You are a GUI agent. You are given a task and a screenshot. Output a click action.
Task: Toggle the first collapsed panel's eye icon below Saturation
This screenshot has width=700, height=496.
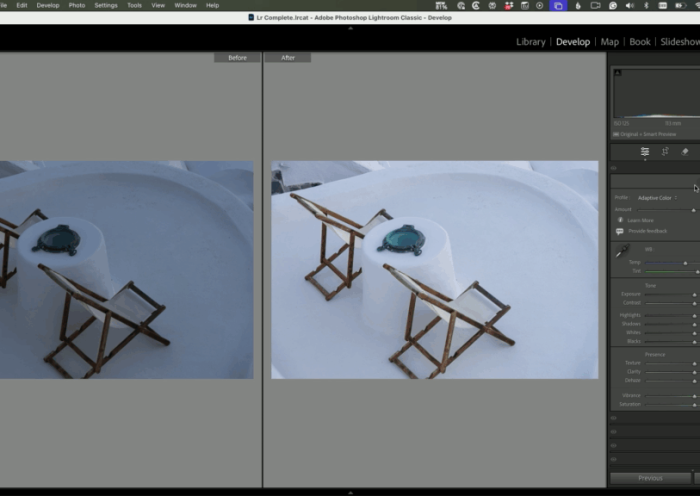[x=614, y=418]
